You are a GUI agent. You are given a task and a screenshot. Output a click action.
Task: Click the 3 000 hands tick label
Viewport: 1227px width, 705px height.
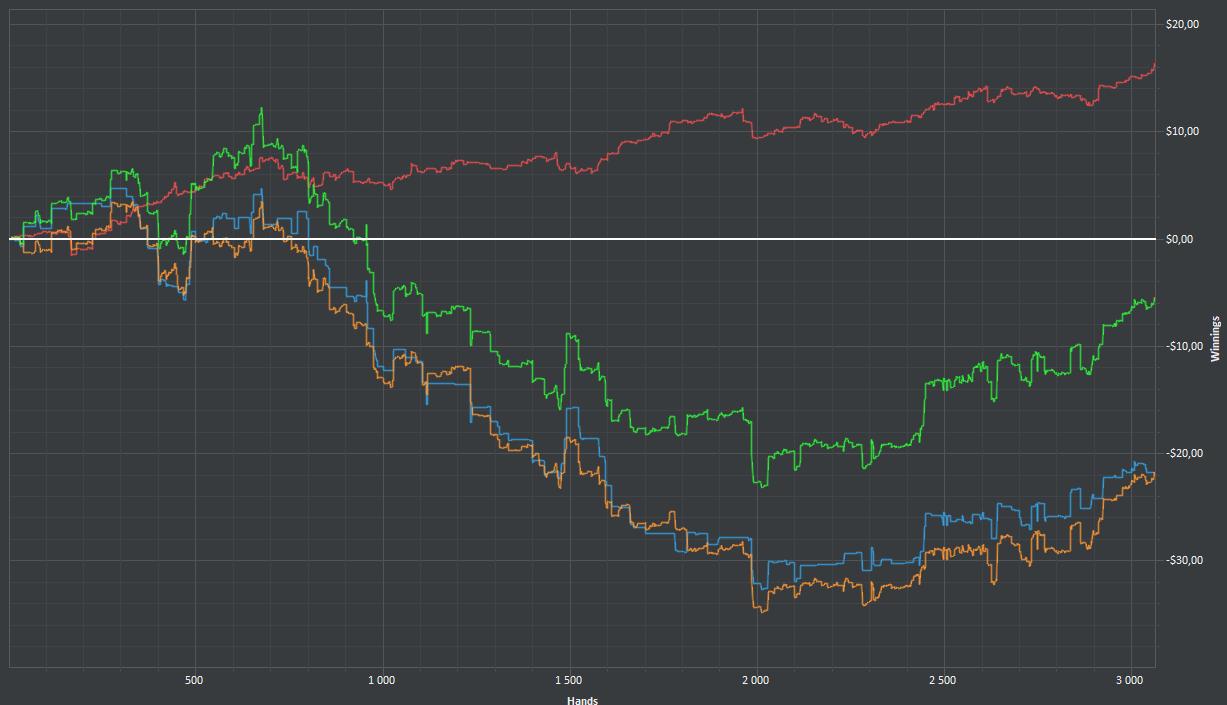(x=1129, y=680)
